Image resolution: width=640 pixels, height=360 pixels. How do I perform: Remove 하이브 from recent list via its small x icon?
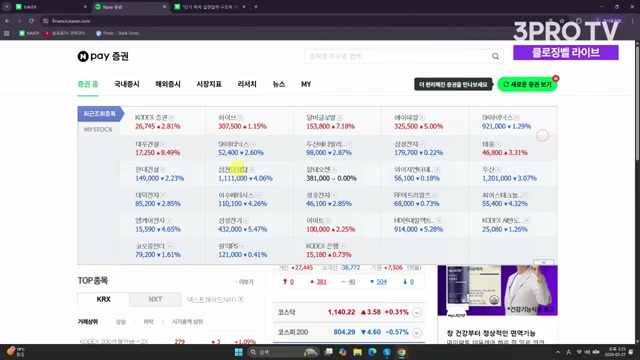[240, 118]
